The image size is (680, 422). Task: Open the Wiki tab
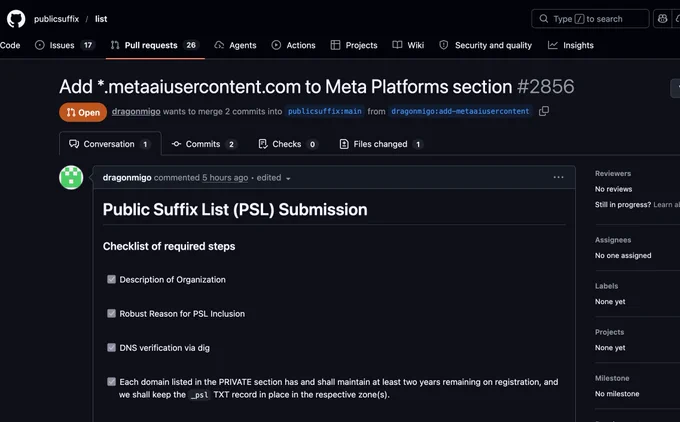(408, 45)
